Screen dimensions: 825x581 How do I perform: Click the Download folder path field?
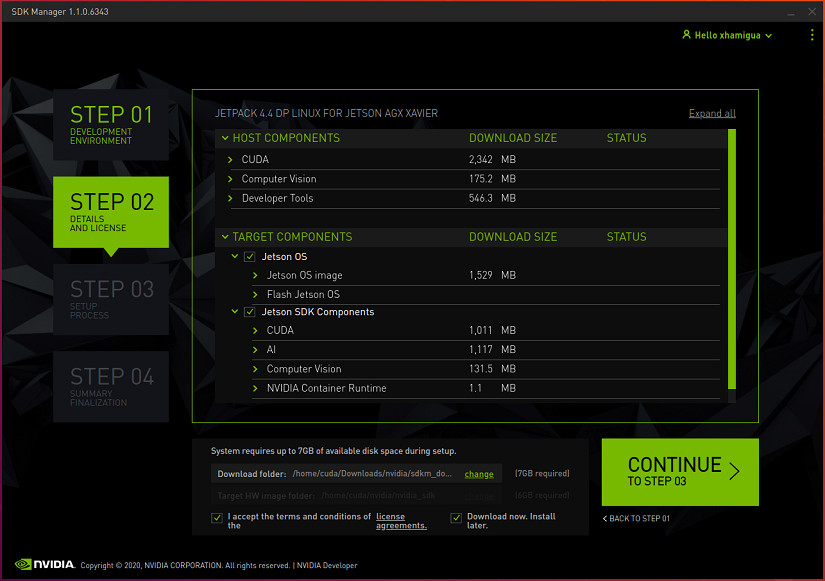tap(356, 474)
